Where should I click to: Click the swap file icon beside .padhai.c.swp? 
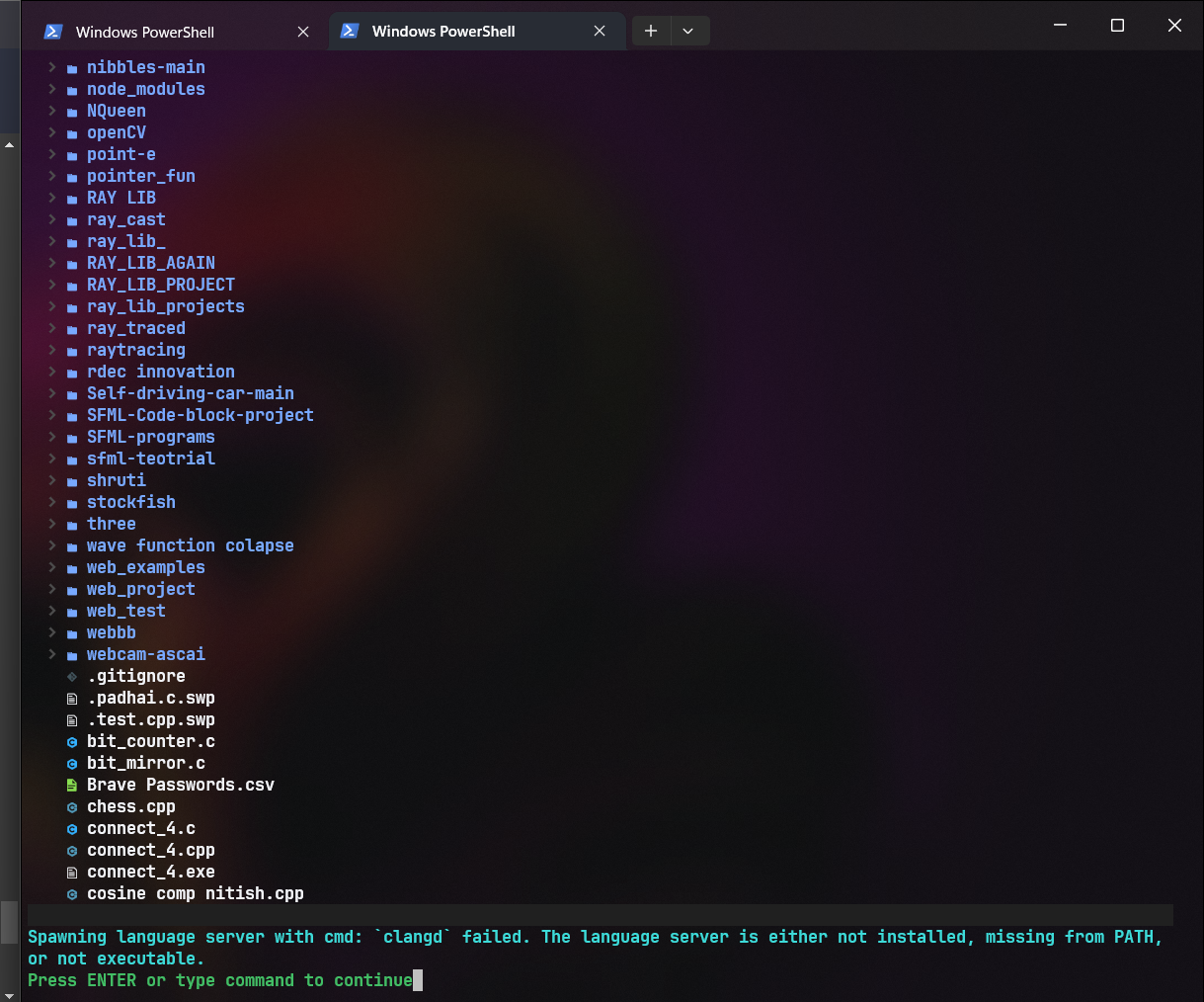(70, 698)
